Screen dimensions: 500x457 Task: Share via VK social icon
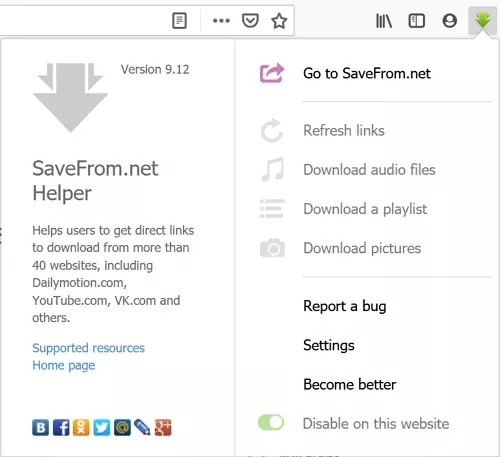tap(41, 427)
